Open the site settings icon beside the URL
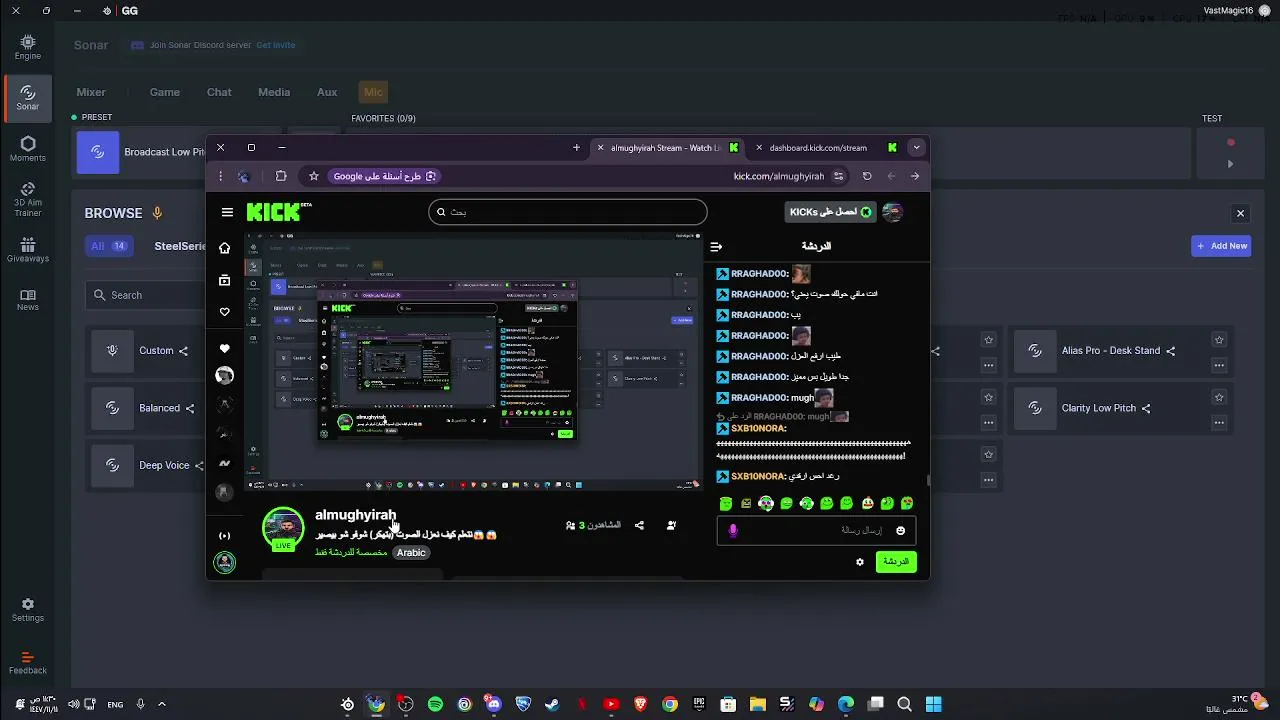The image size is (1280, 720). tap(839, 176)
